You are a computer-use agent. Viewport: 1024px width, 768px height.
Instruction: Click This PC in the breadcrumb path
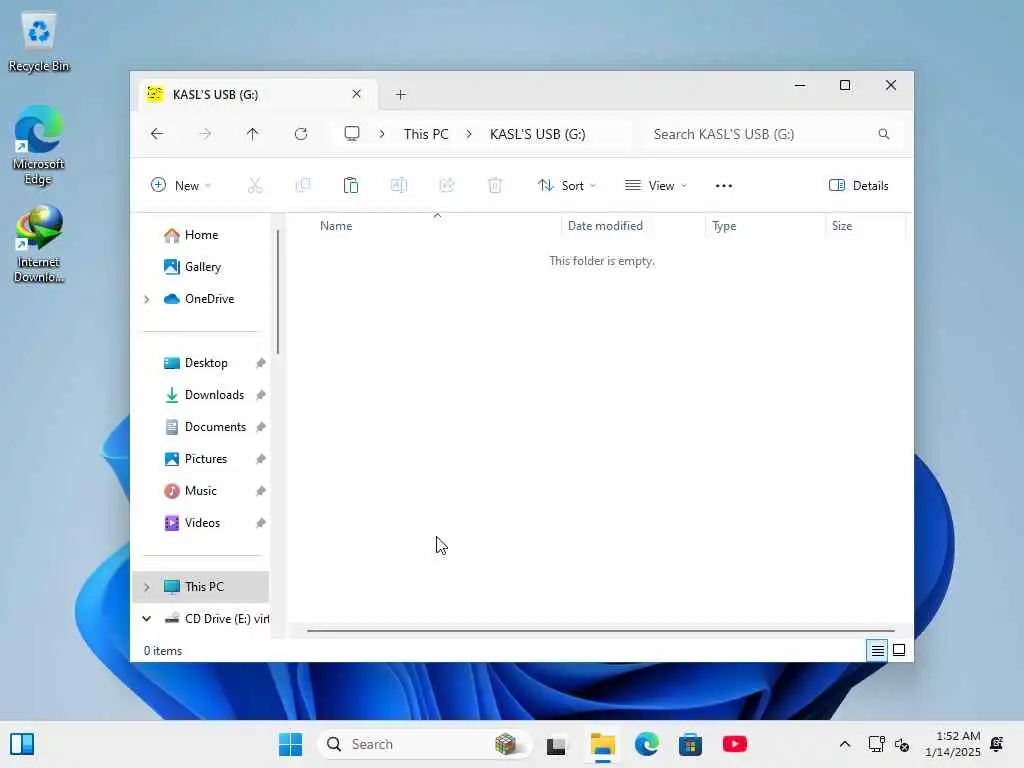pyautogui.click(x=426, y=134)
